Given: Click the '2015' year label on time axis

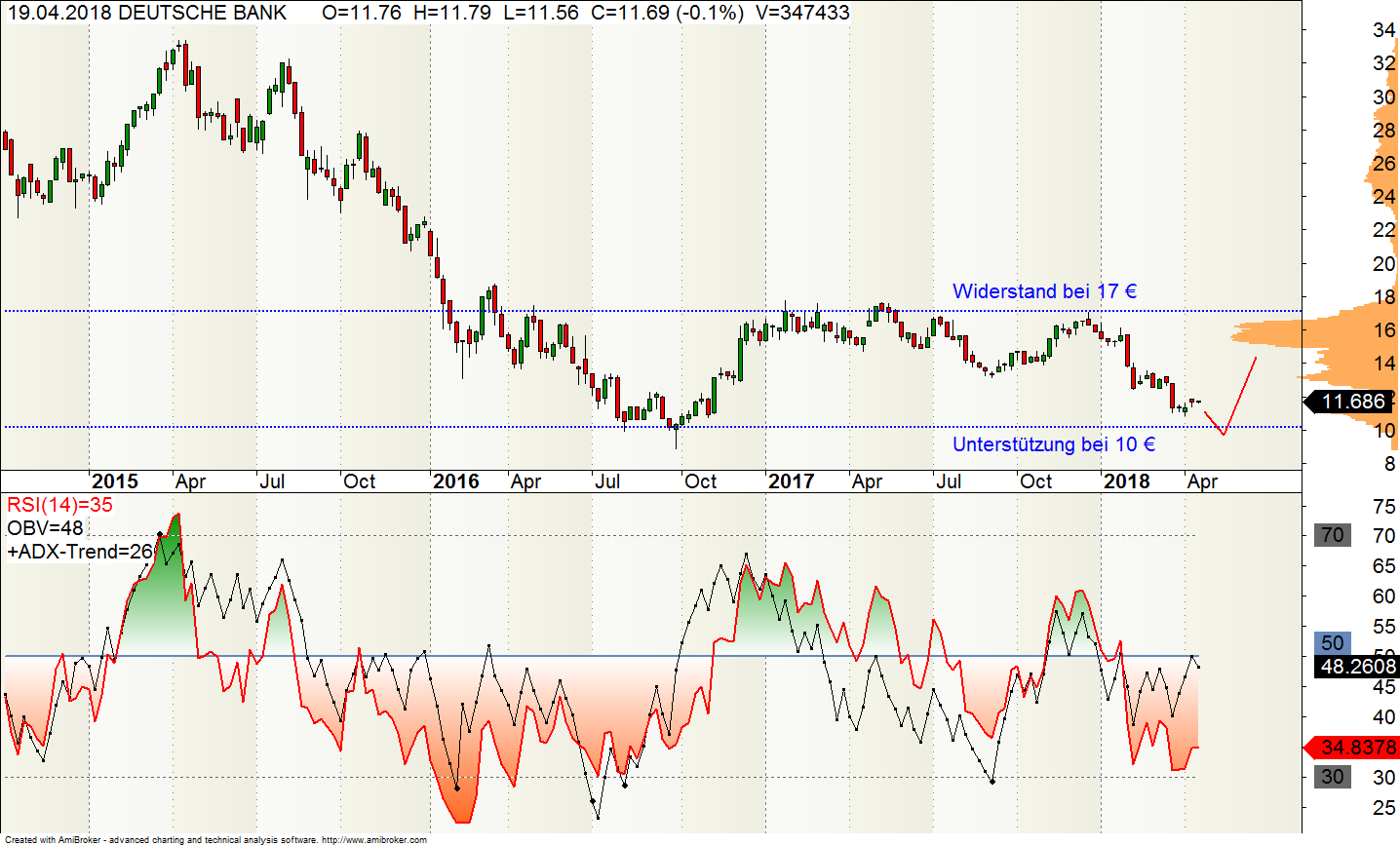Looking at the screenshot, I should [114, 481].
